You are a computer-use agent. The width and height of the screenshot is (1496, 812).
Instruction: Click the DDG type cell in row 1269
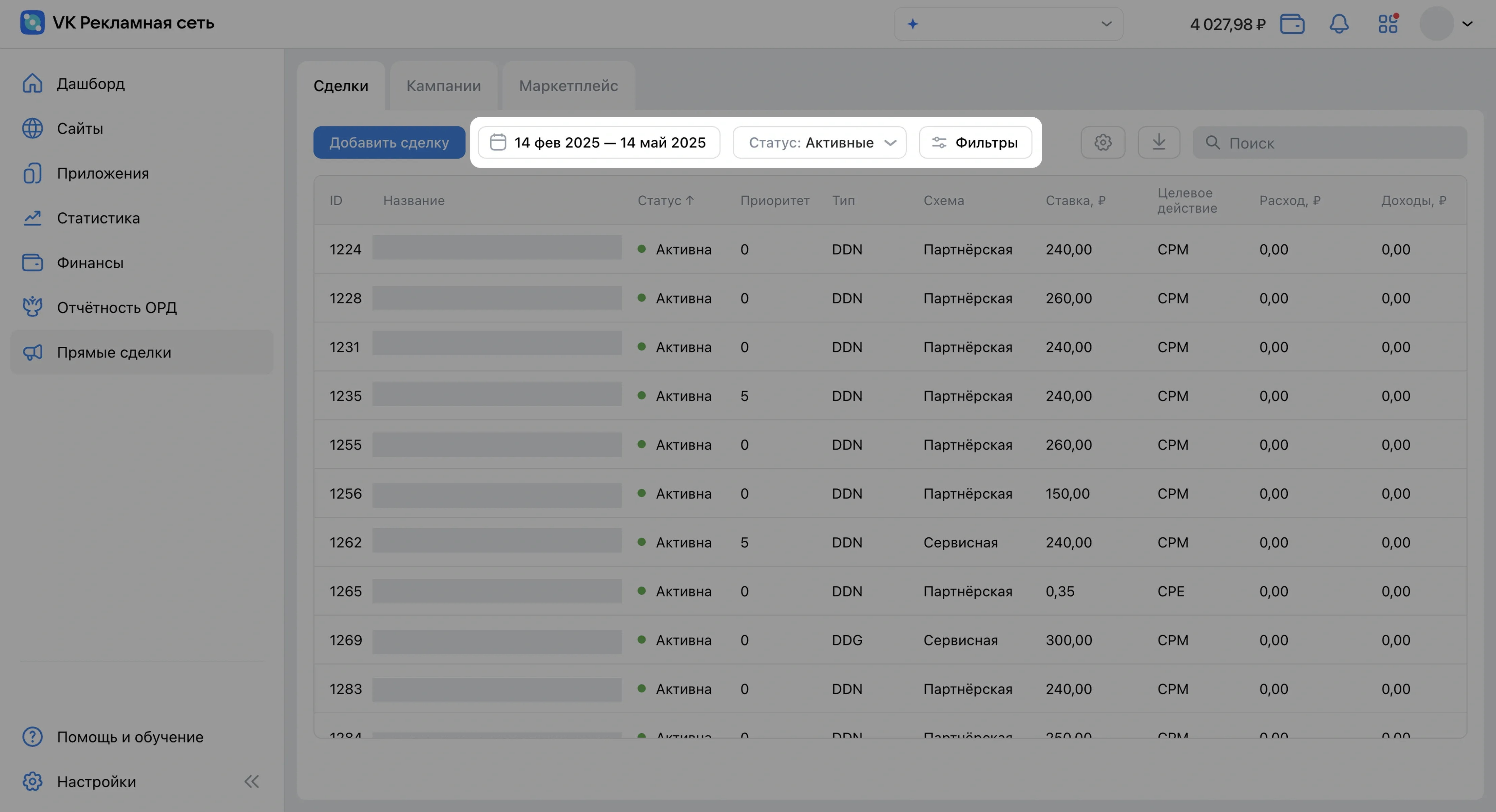click(x=847, y=639)
